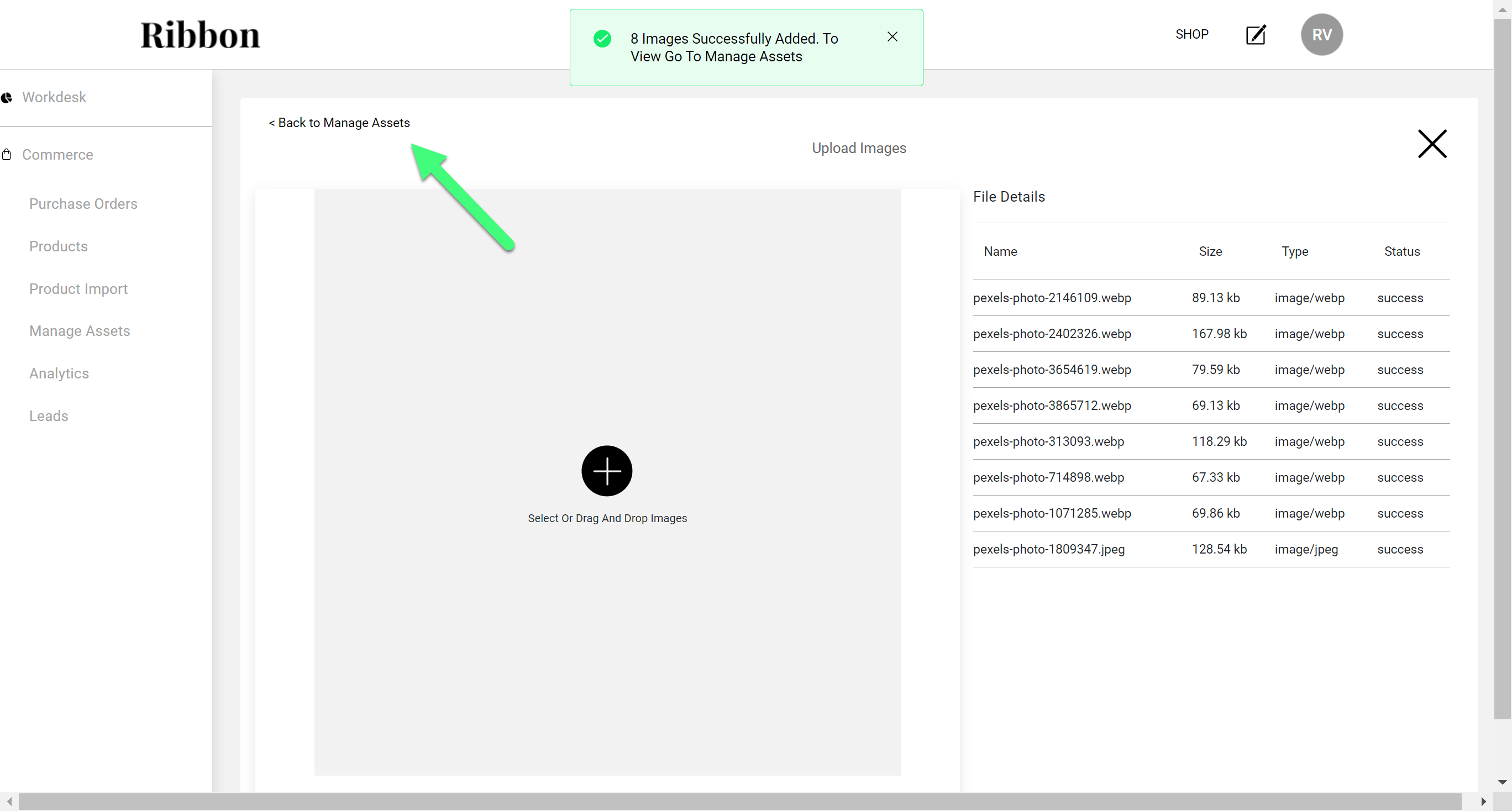1512x811 pixels.
Task: Dismiss the success notification with its X
Action: point(891,36)
